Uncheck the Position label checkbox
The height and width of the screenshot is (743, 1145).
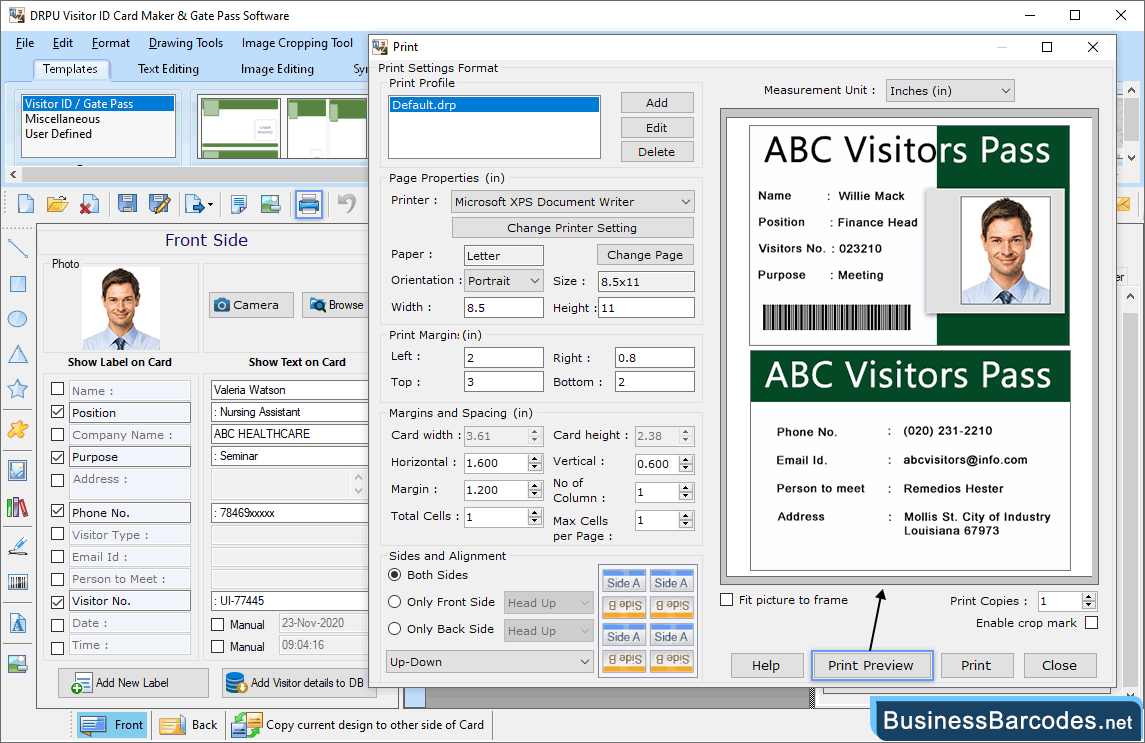[x=58, y=411]
